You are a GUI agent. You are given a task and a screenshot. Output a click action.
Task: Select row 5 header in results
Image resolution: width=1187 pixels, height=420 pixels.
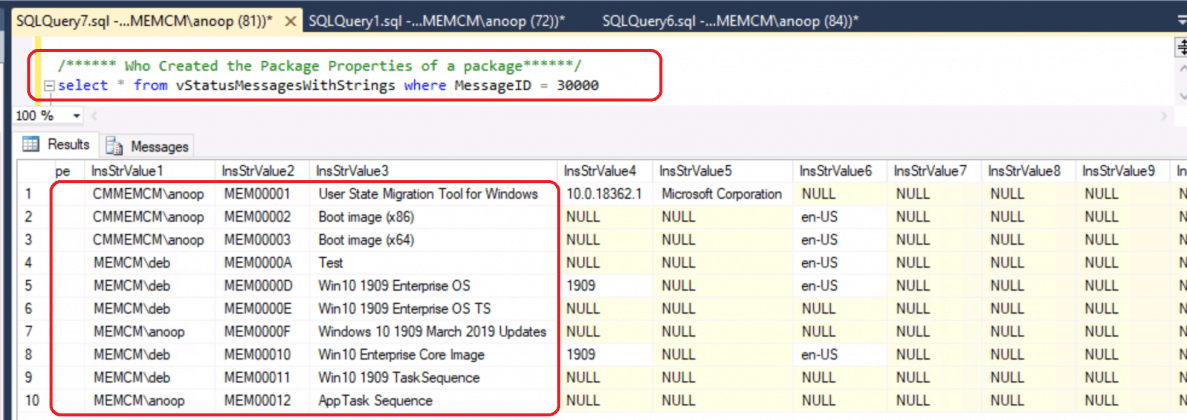[x=30, y=286]
